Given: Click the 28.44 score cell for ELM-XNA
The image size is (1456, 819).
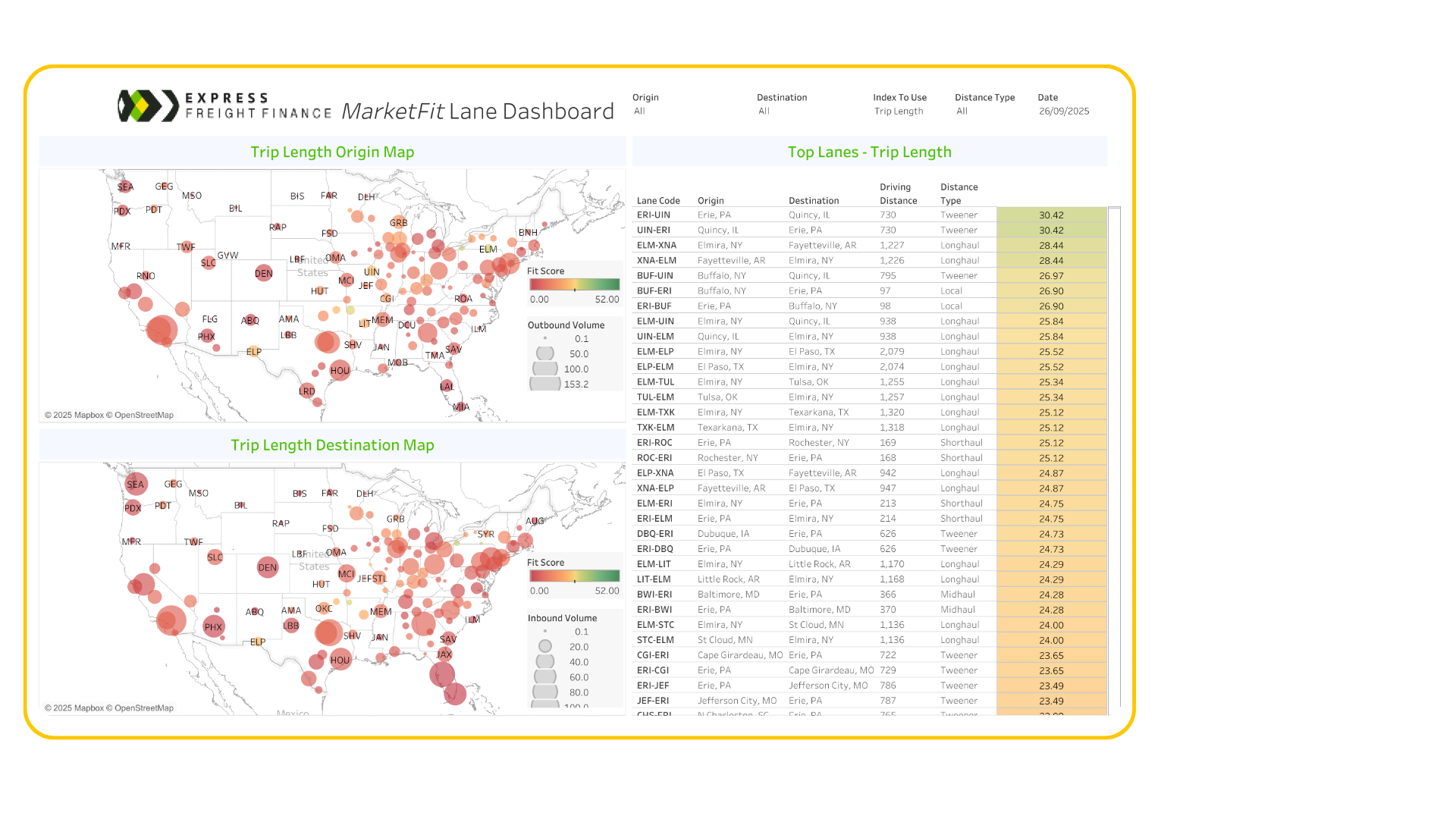Looking at the screenshot, I should 1051,246.
